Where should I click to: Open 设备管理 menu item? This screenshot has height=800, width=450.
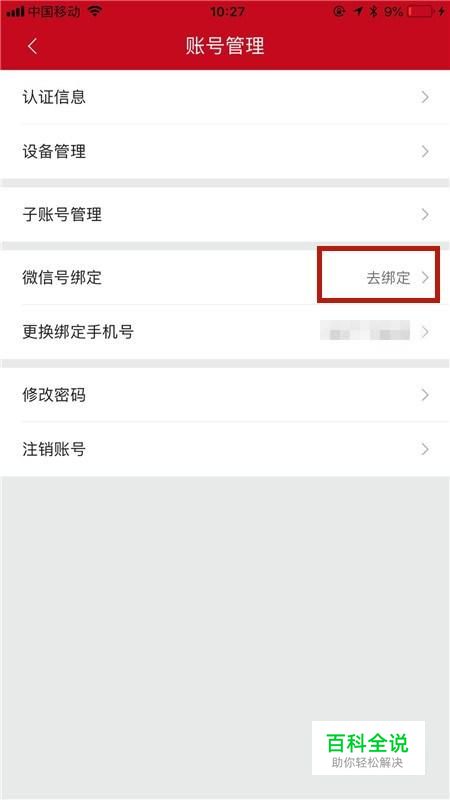point(225,152)
